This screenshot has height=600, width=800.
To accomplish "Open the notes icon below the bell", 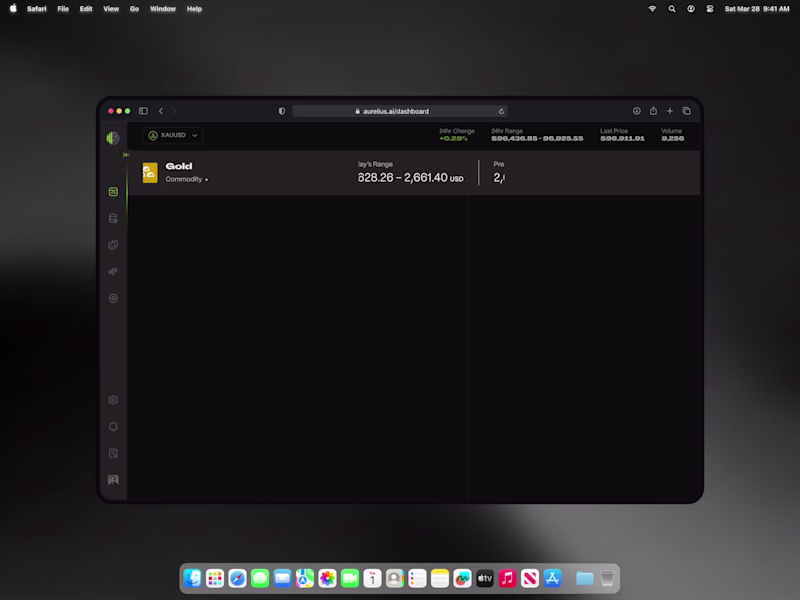I will (x=113, y=453).
